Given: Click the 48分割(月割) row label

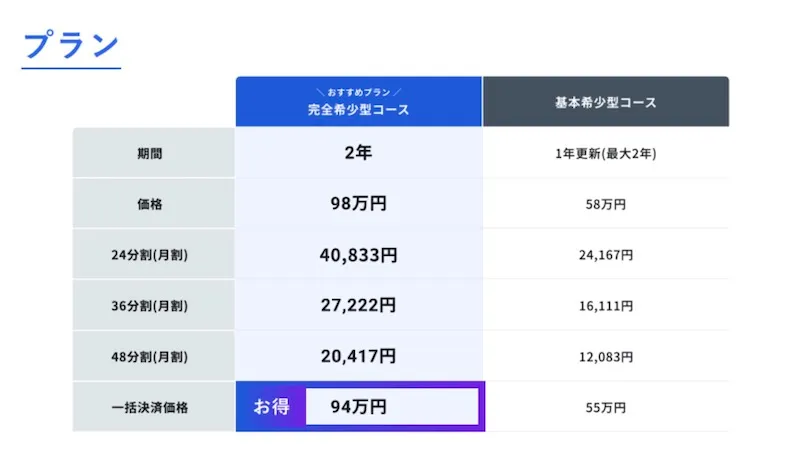Looking at the screenshot, I should coord(153,356).
